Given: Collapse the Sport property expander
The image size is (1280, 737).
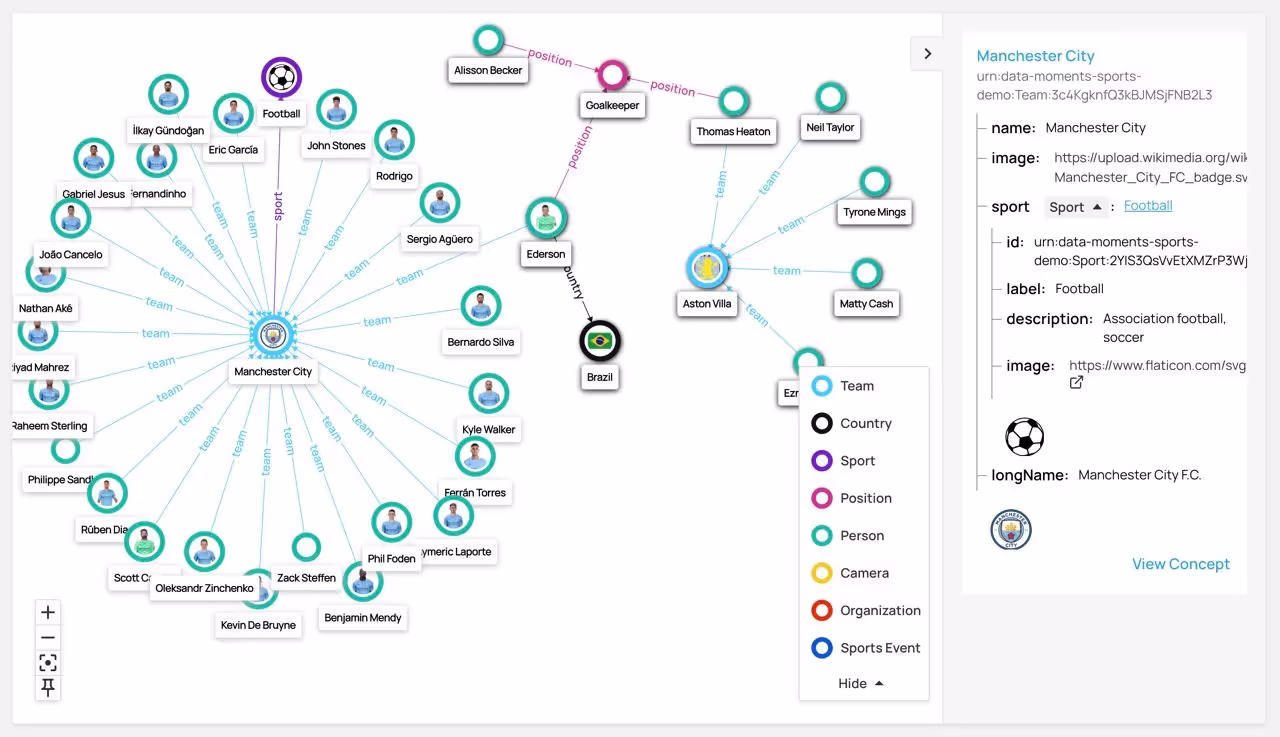Looking at the screenshot, I should pyautogui.click(x=1074, y=207).
